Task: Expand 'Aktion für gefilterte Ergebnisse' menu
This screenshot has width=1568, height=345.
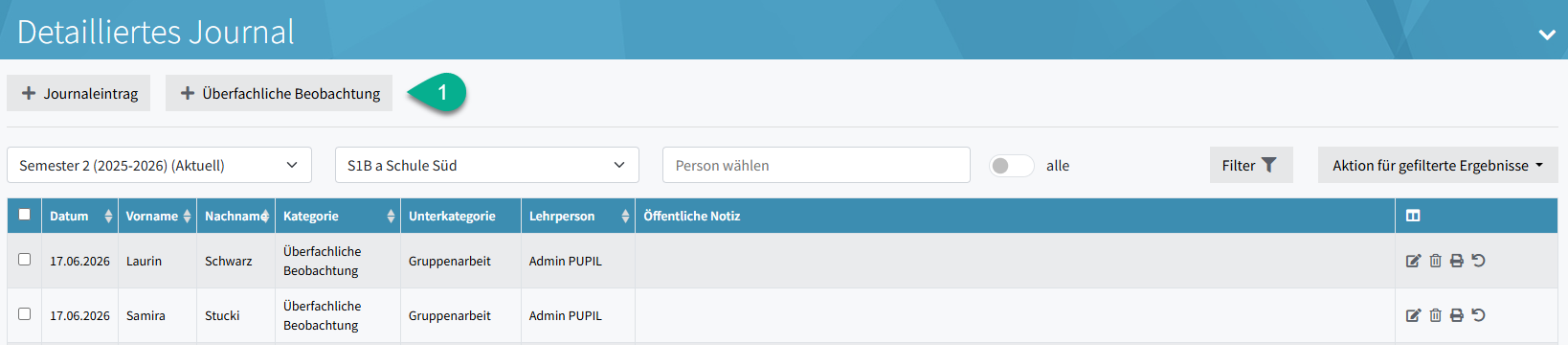Action: tap(1438, 165)
